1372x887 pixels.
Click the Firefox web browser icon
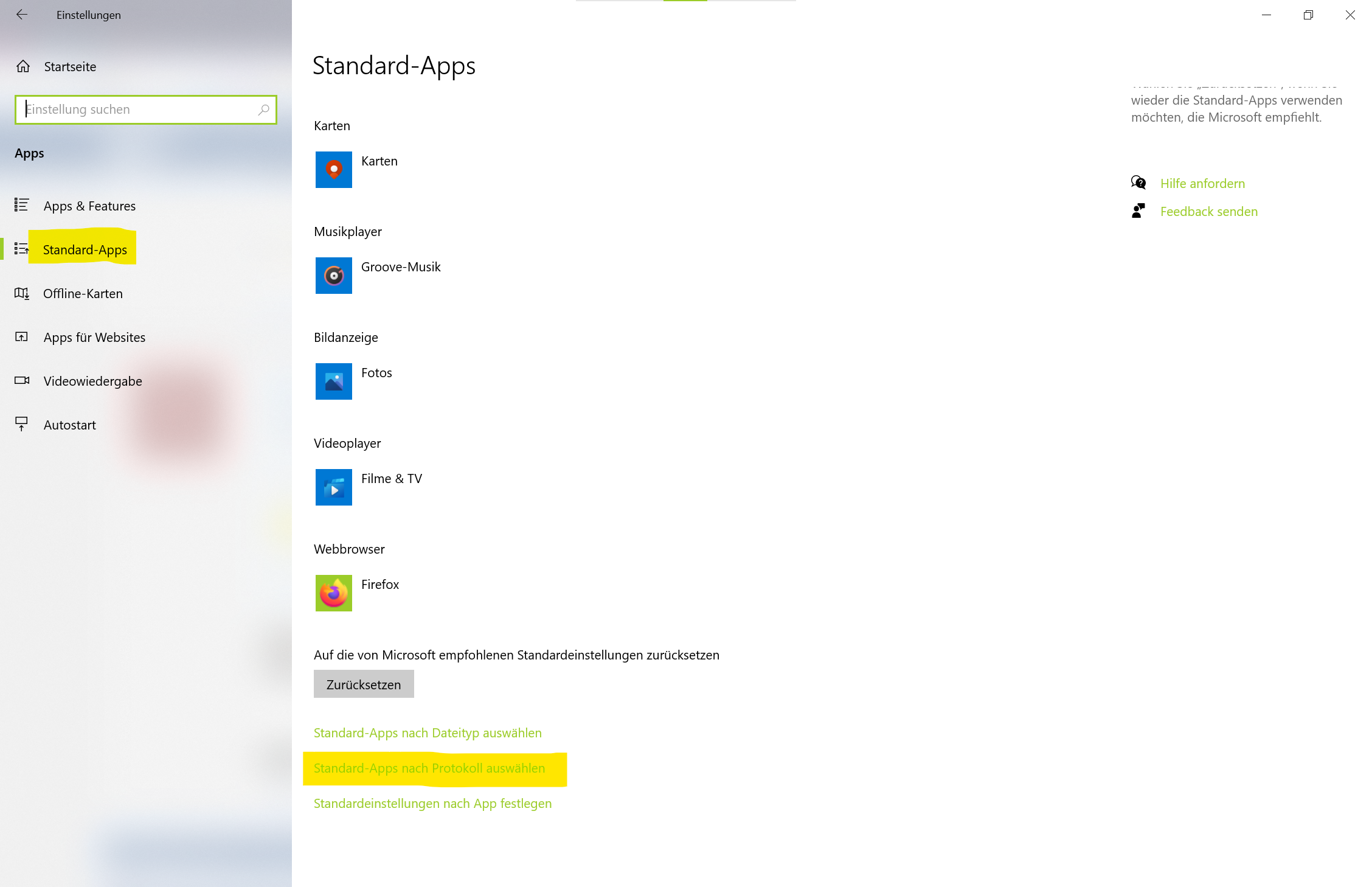pos(333,593)
